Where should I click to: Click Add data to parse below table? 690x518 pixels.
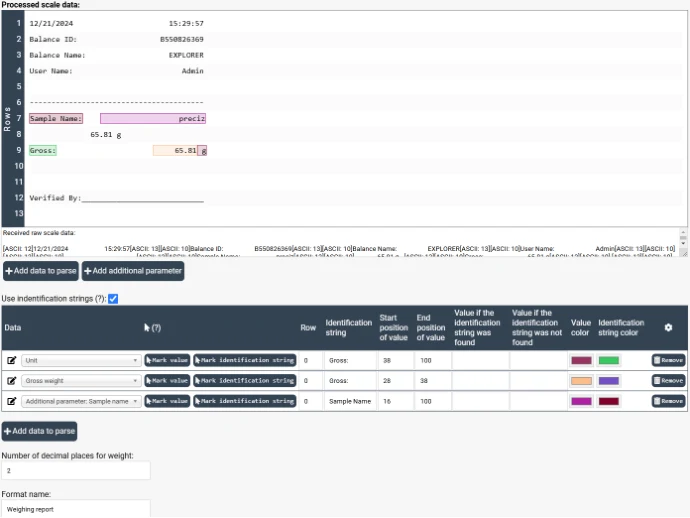(40, 431)
